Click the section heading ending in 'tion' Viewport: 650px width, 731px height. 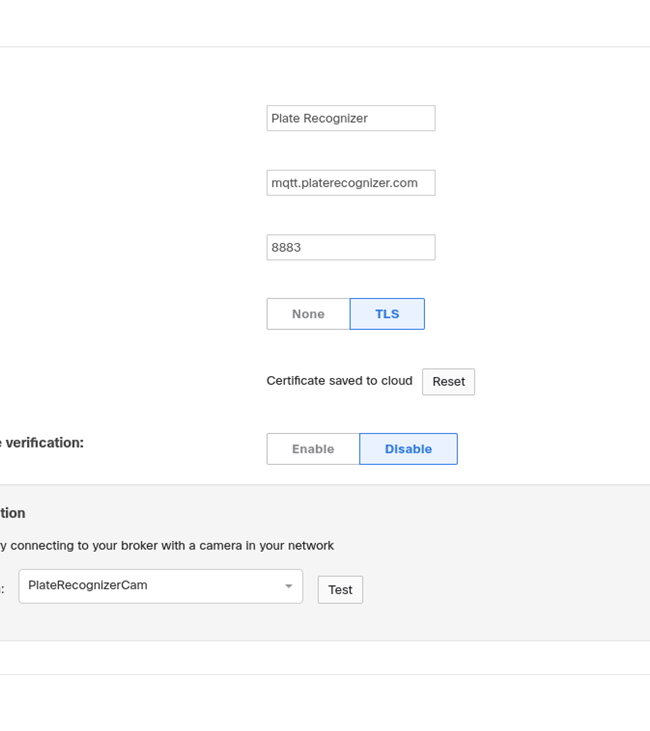click(13, 513)
